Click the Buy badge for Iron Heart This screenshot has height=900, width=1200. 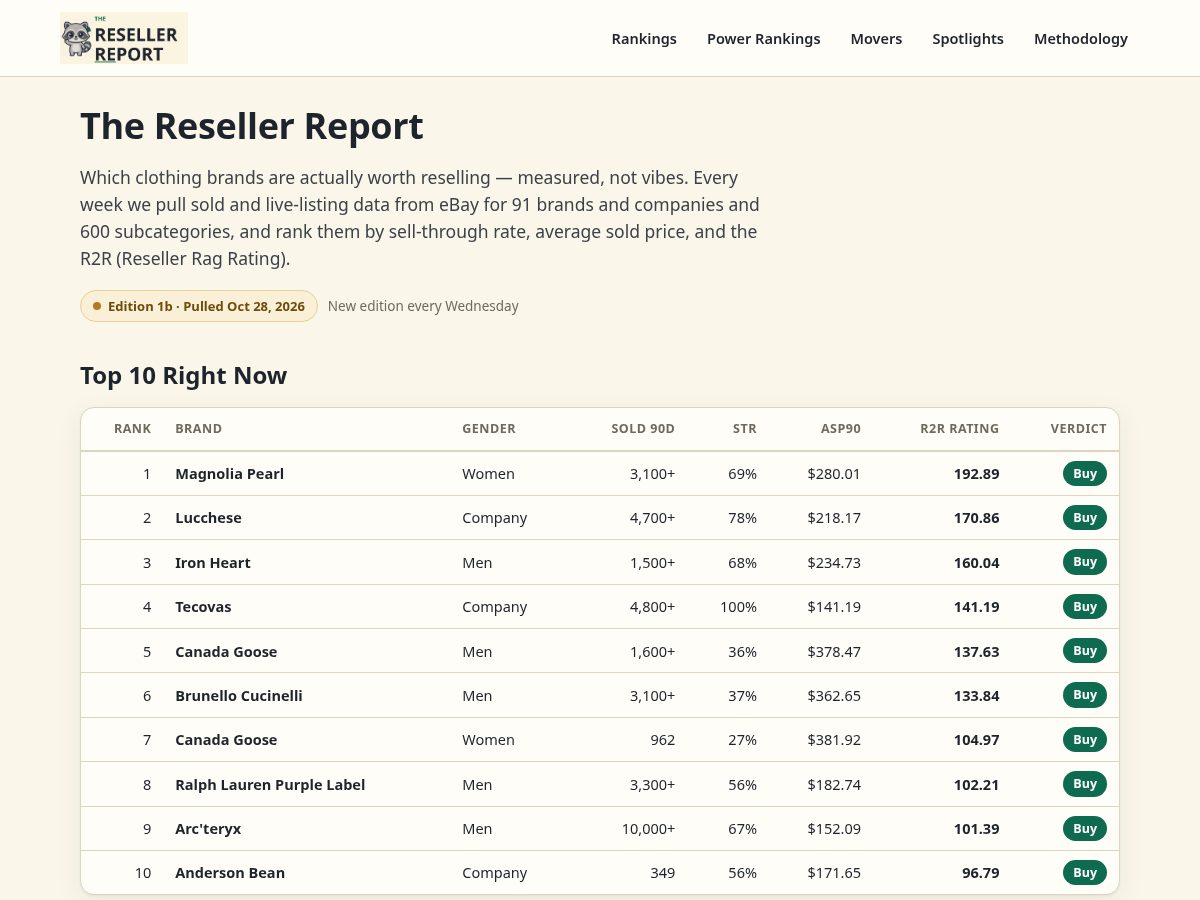[x=1085, y=562]
